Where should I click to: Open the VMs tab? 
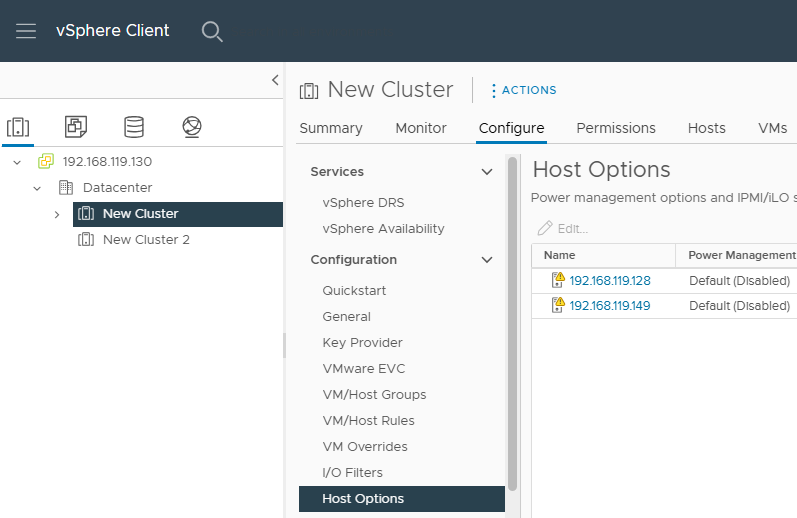[x=773, y=128]
